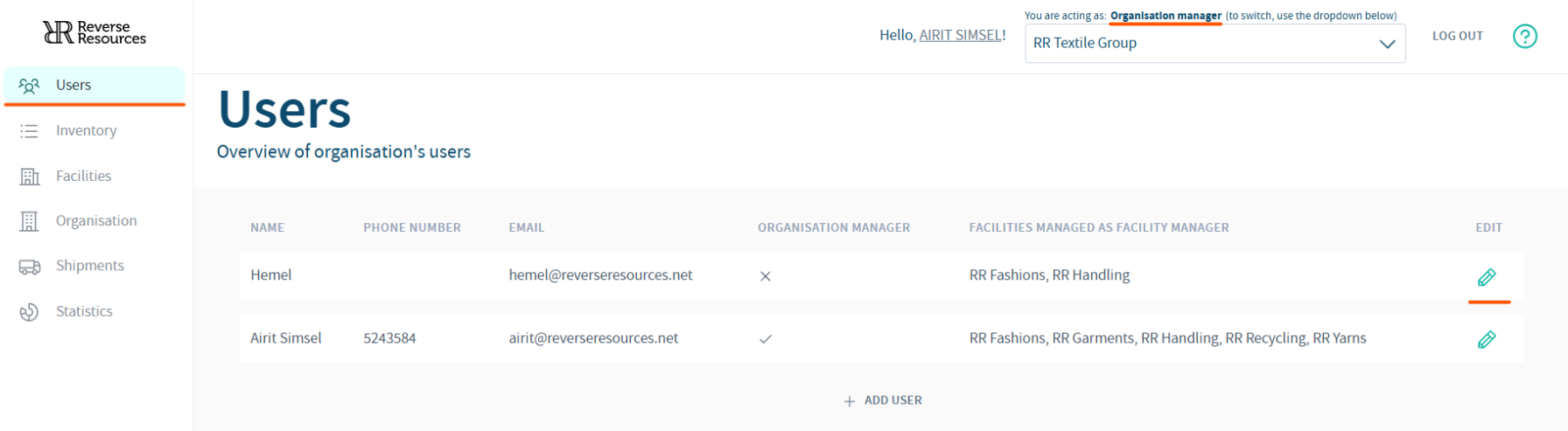1568x431 pixels.
Task: Edit Airit Simsel's user pencil icon
Action: click(x=1487, y=339)
